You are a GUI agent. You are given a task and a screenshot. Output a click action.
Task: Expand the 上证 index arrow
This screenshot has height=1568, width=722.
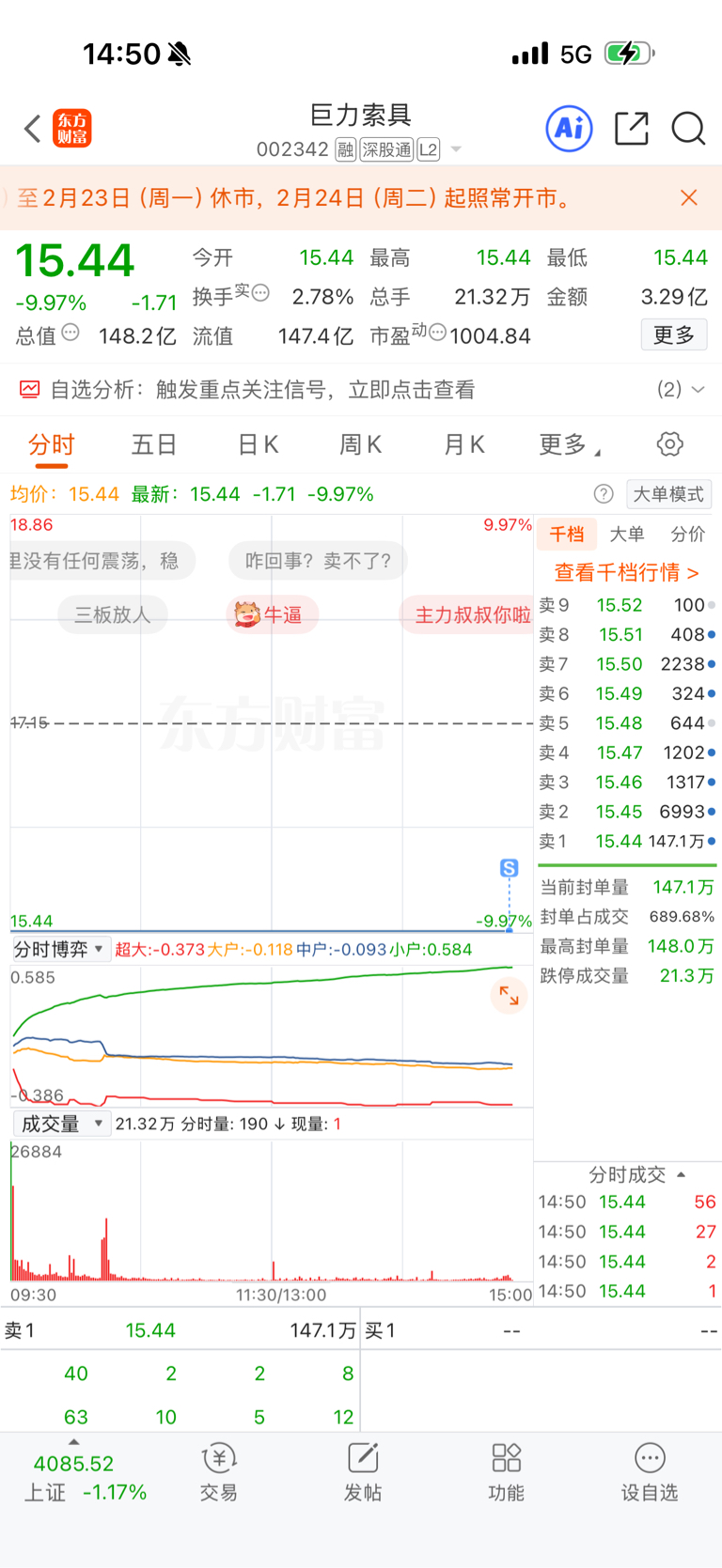[74, 1442]
